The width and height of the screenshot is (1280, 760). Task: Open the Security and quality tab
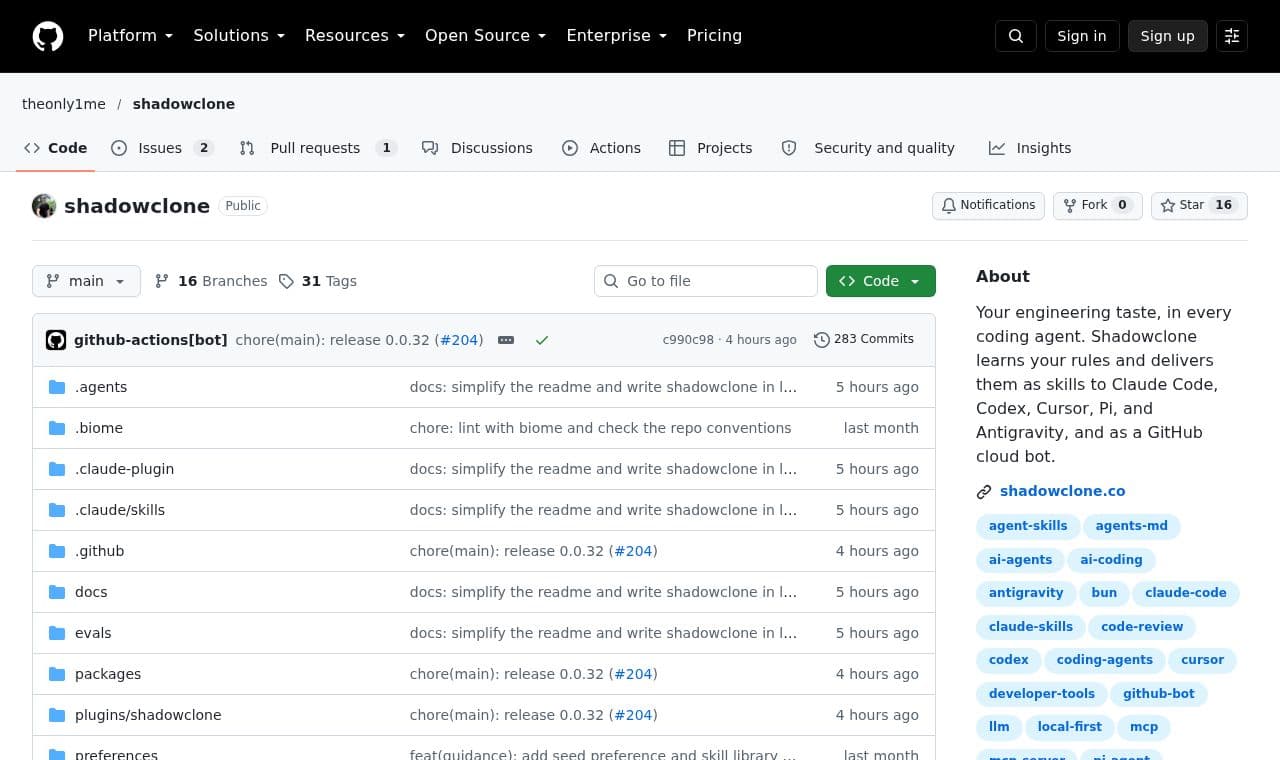pyautogui.click(x=868, y=148)
